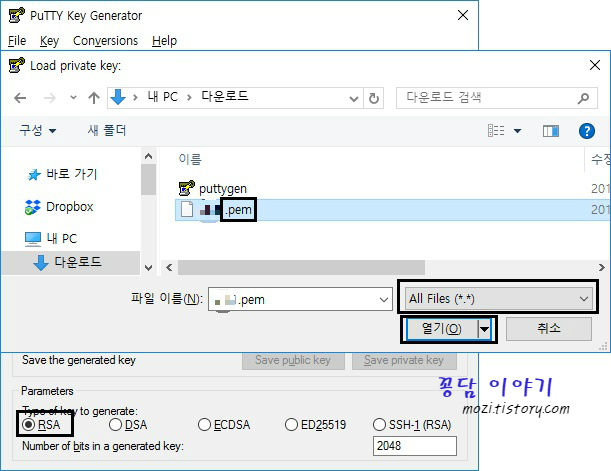Click the .pem document icon
Screen dimensions: 611x471
pos(187,210)
